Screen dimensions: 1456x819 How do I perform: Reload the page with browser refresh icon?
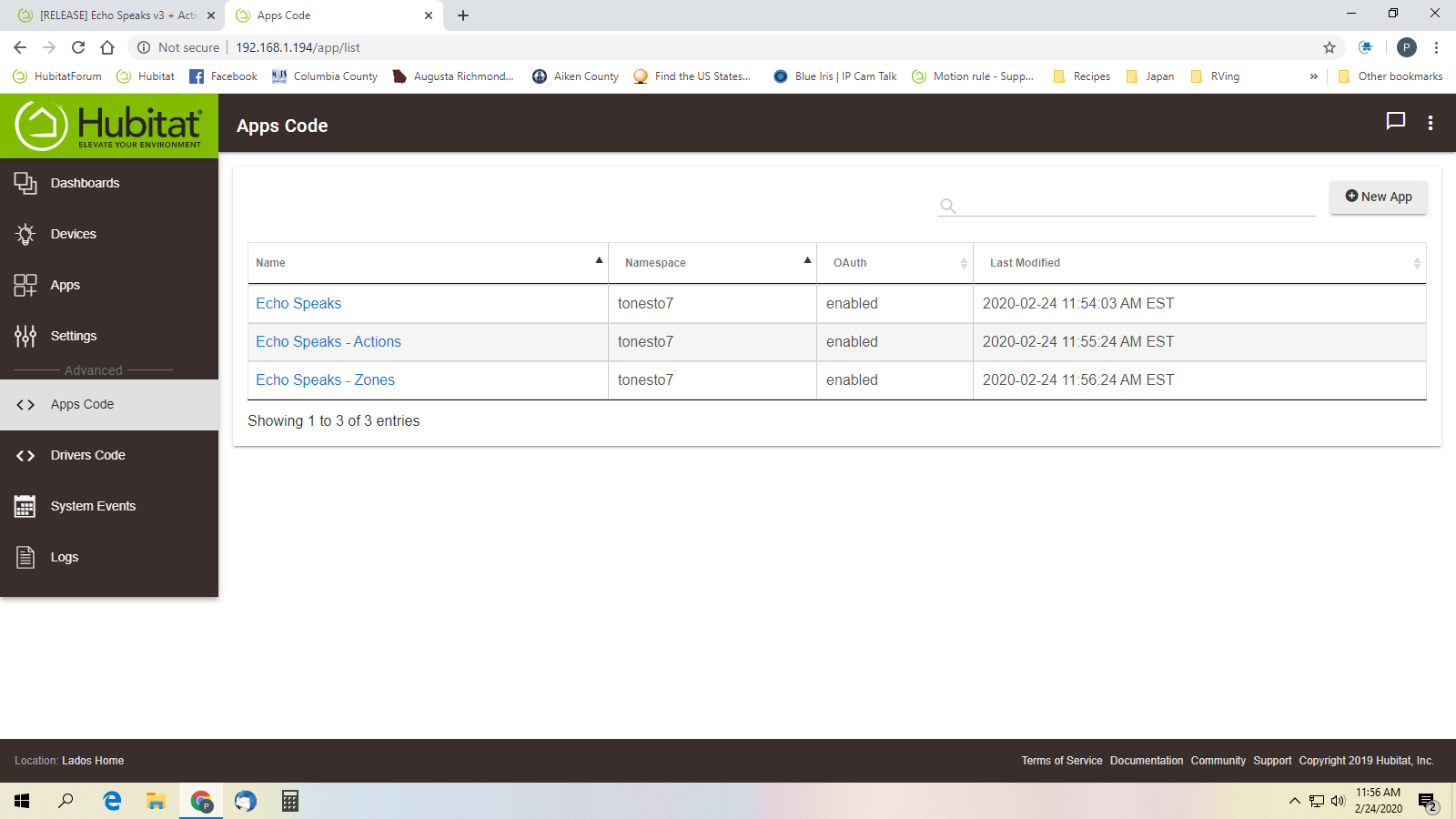click(78, 47)
